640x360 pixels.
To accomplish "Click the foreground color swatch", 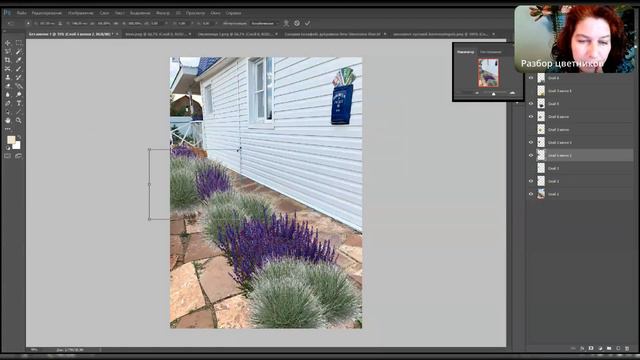I will 11,140.
